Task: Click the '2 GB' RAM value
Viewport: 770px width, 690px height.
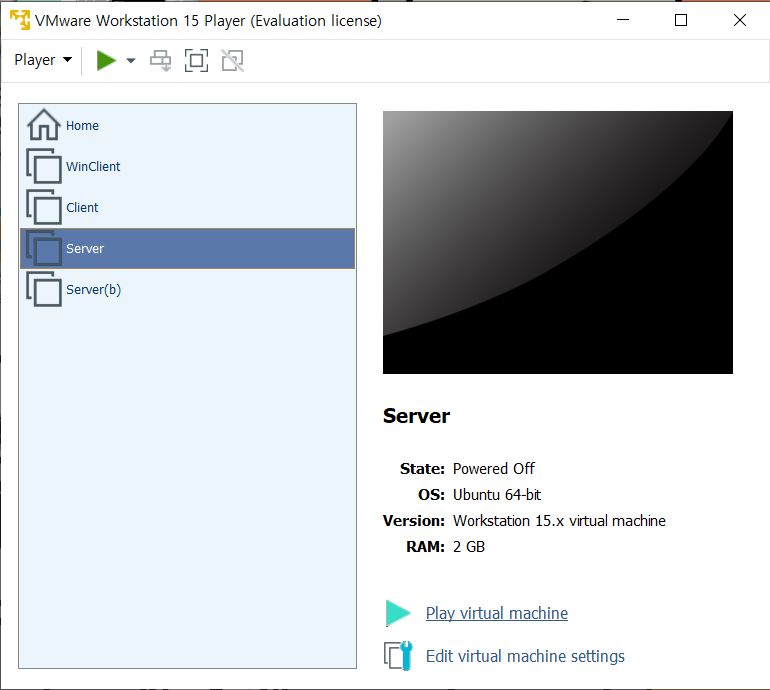Action: 468,547
